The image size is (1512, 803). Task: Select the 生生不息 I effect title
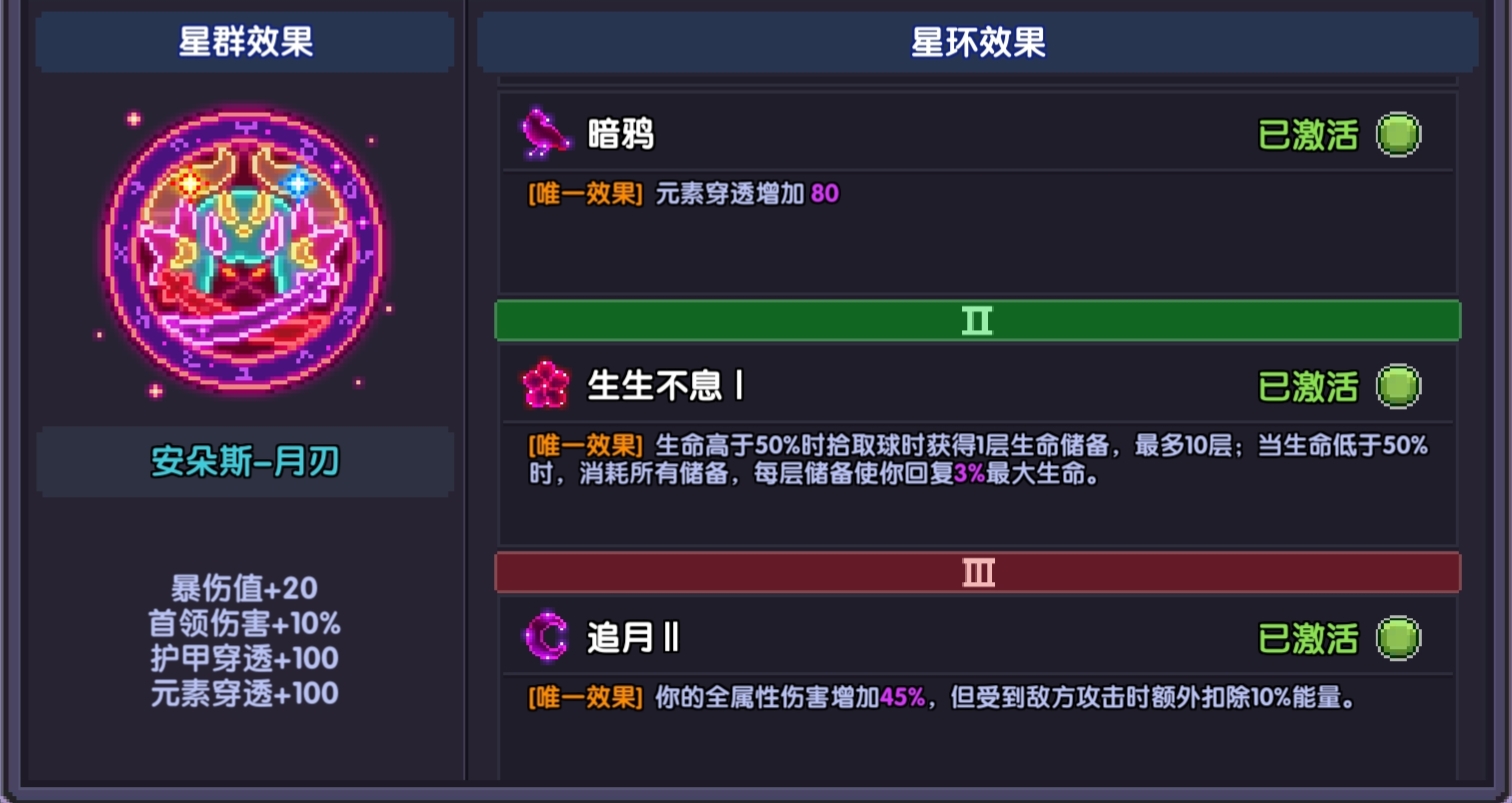665,386
